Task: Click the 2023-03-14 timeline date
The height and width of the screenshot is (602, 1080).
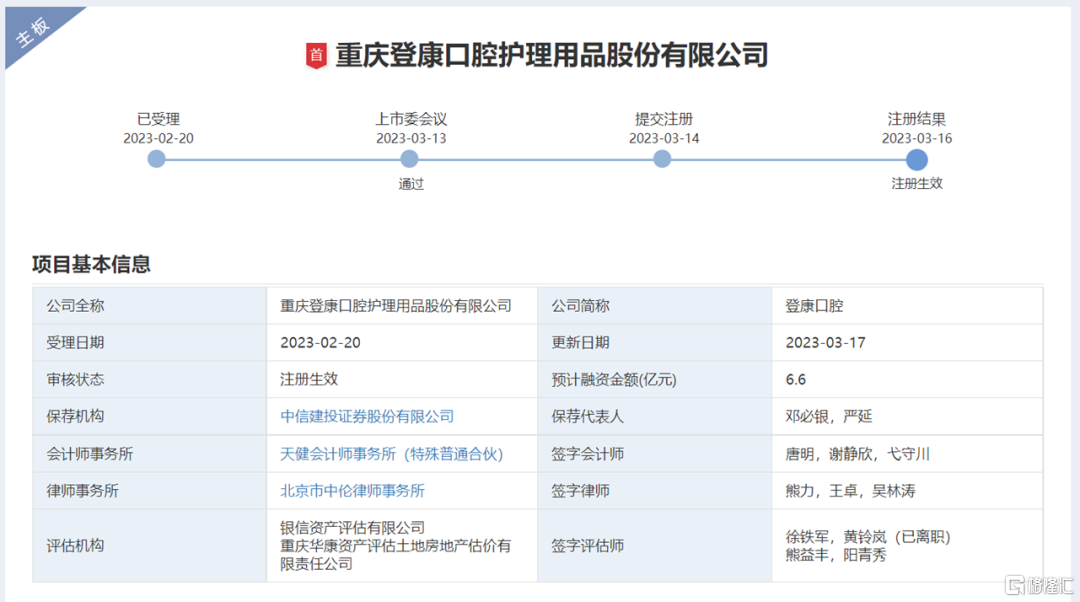Action: click(x=664, y=138)
